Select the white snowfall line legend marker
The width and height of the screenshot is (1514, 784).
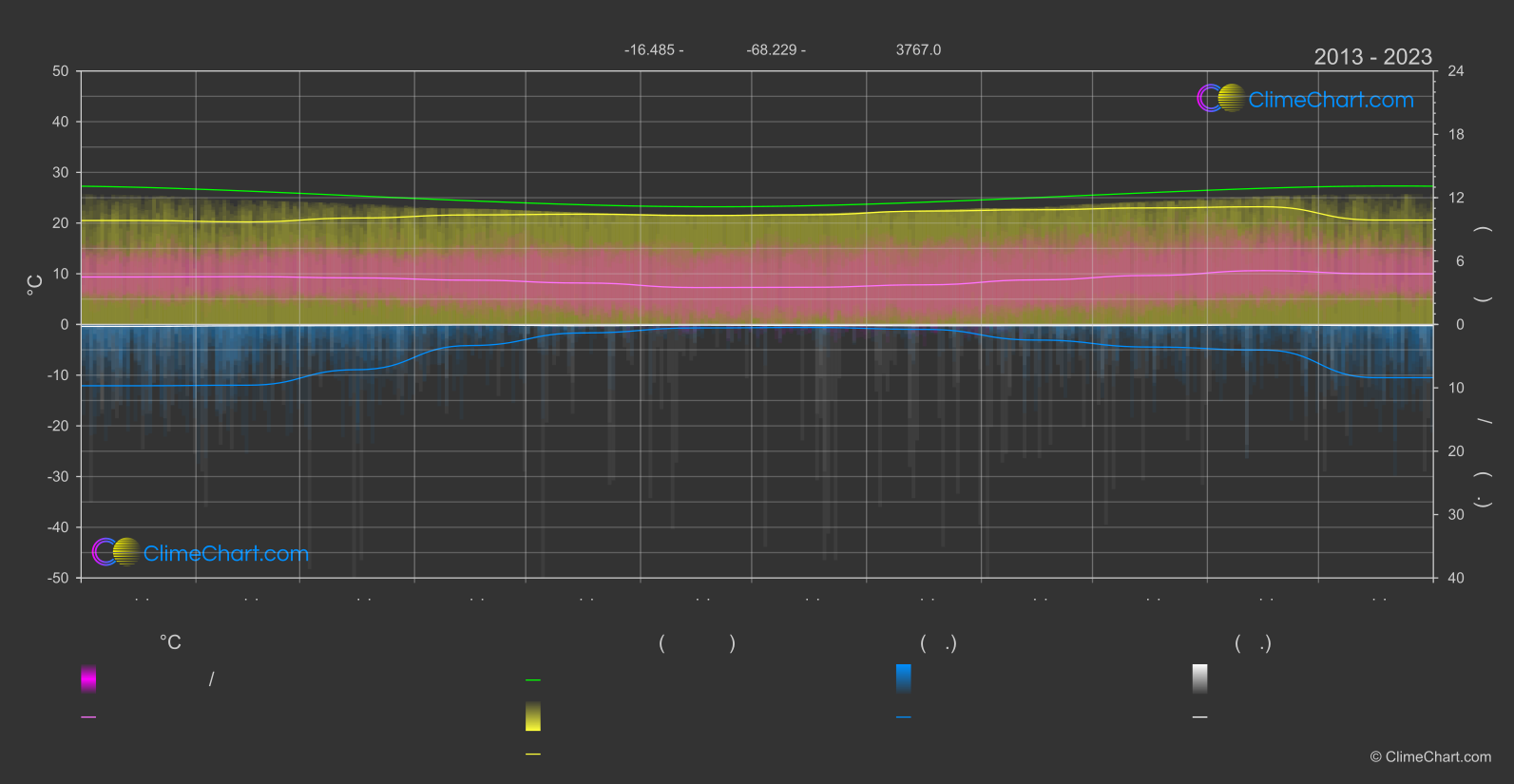(1200, 717)
